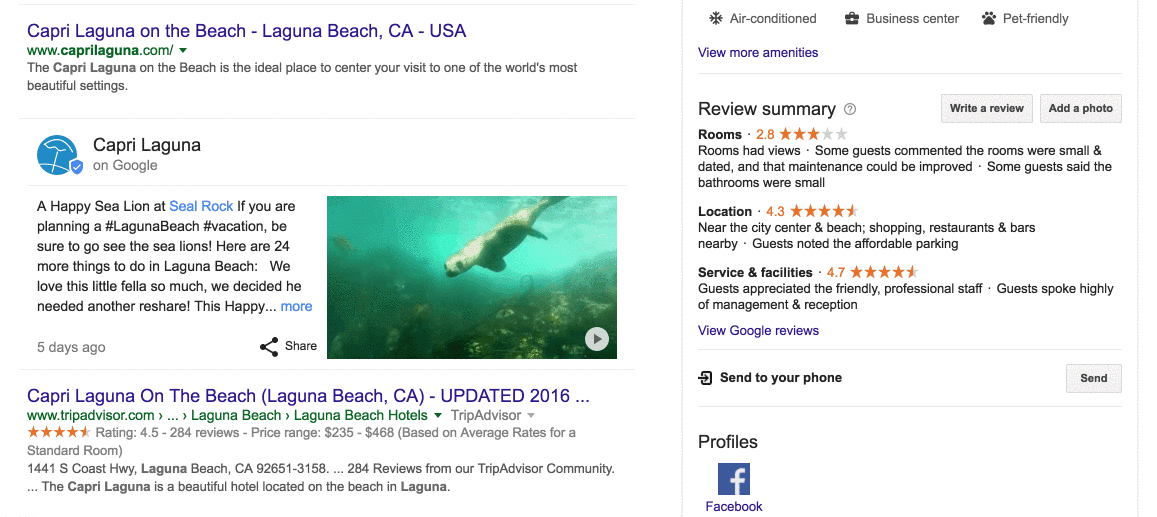Expand the post with the more link

tap(297, 306)
